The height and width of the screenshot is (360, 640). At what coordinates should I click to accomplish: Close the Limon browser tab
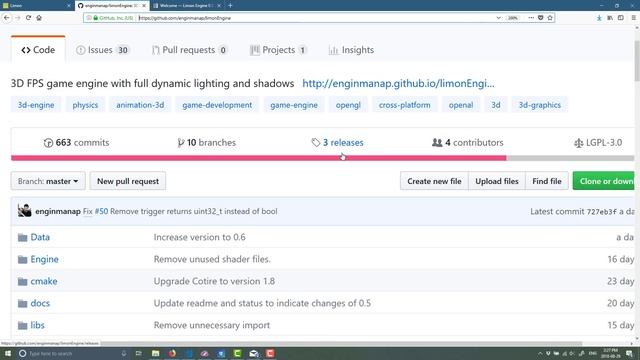click(x=68, y=6)
